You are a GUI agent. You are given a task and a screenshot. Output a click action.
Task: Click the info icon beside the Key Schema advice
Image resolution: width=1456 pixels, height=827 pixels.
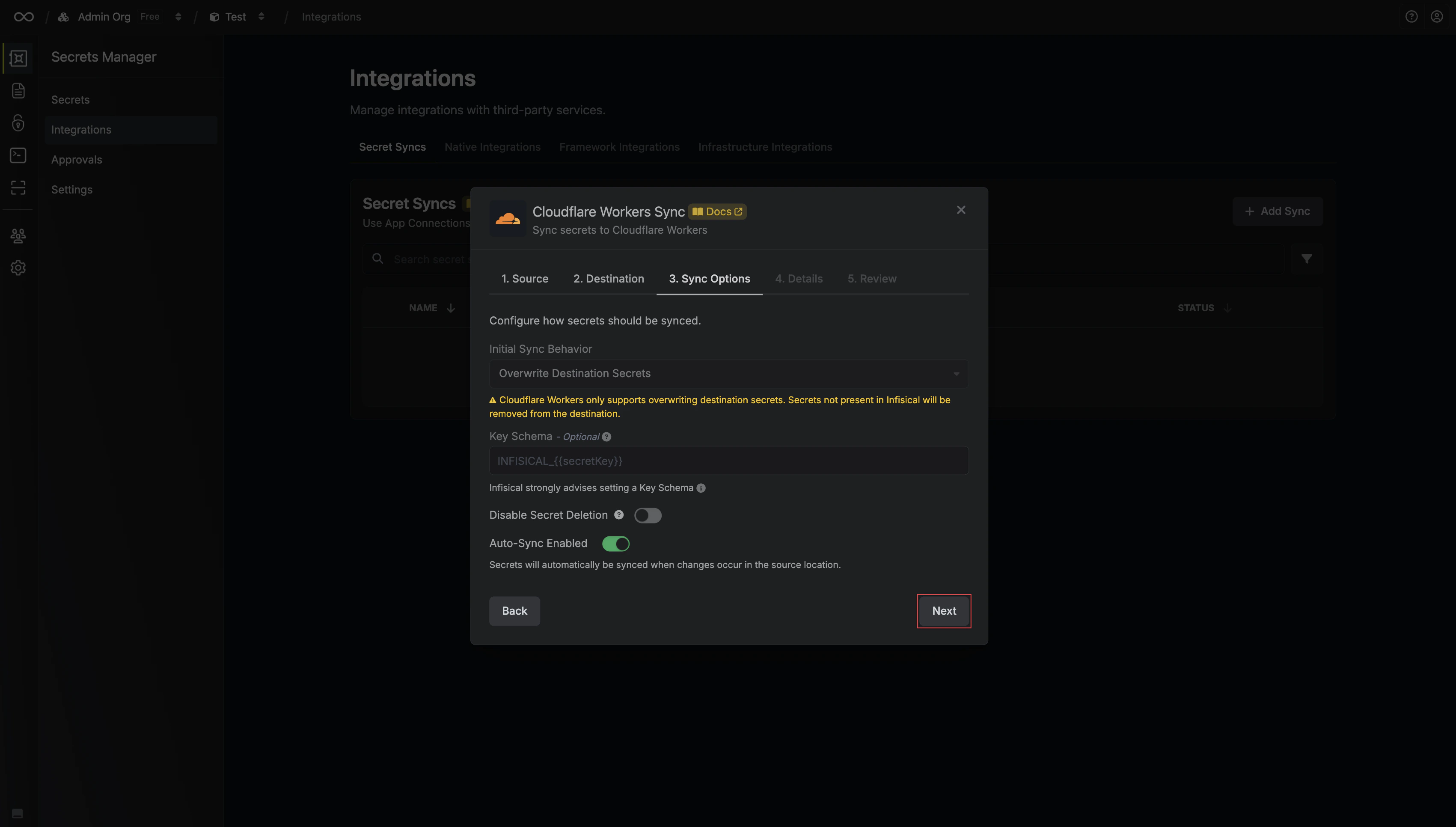701,488
